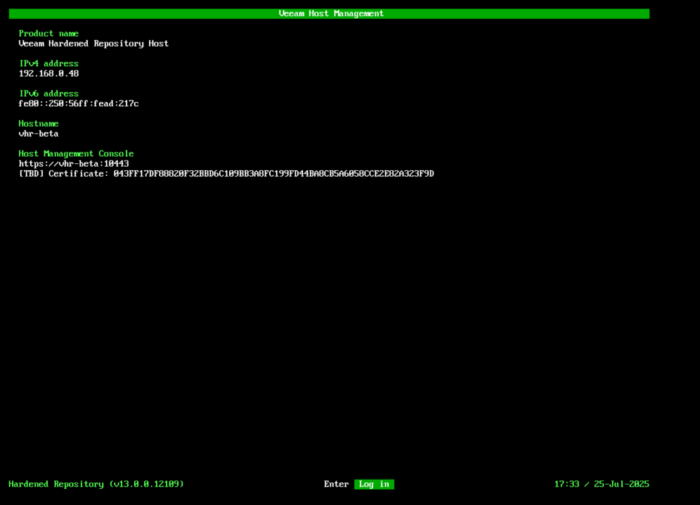Click Veeam Hardened Repository Host text
Image resolution: width=700 pixels, height=505 pixels.
coord(94,43)
